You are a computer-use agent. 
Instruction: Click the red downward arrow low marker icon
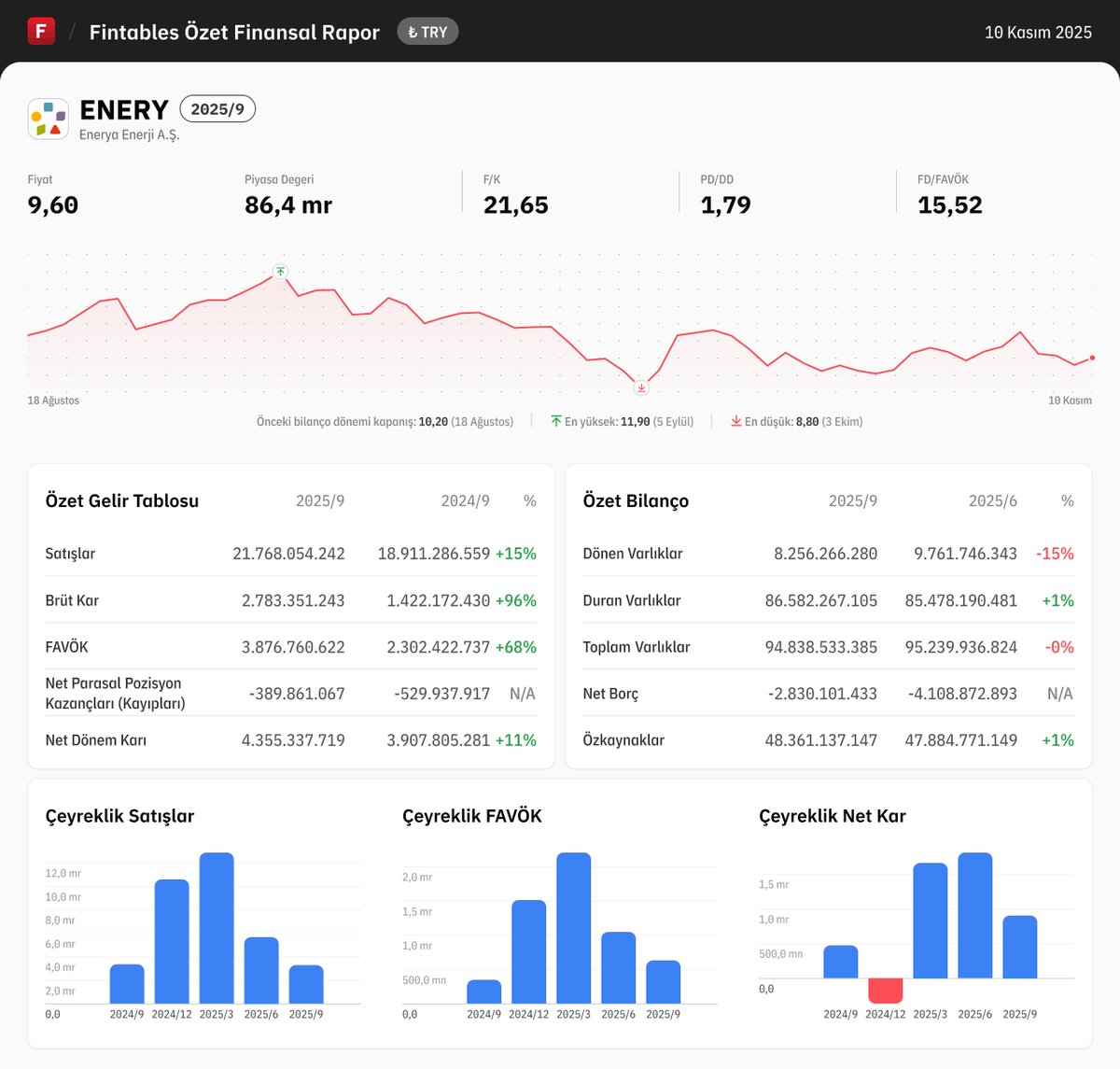pyautogui.click(x=641, y=387)
